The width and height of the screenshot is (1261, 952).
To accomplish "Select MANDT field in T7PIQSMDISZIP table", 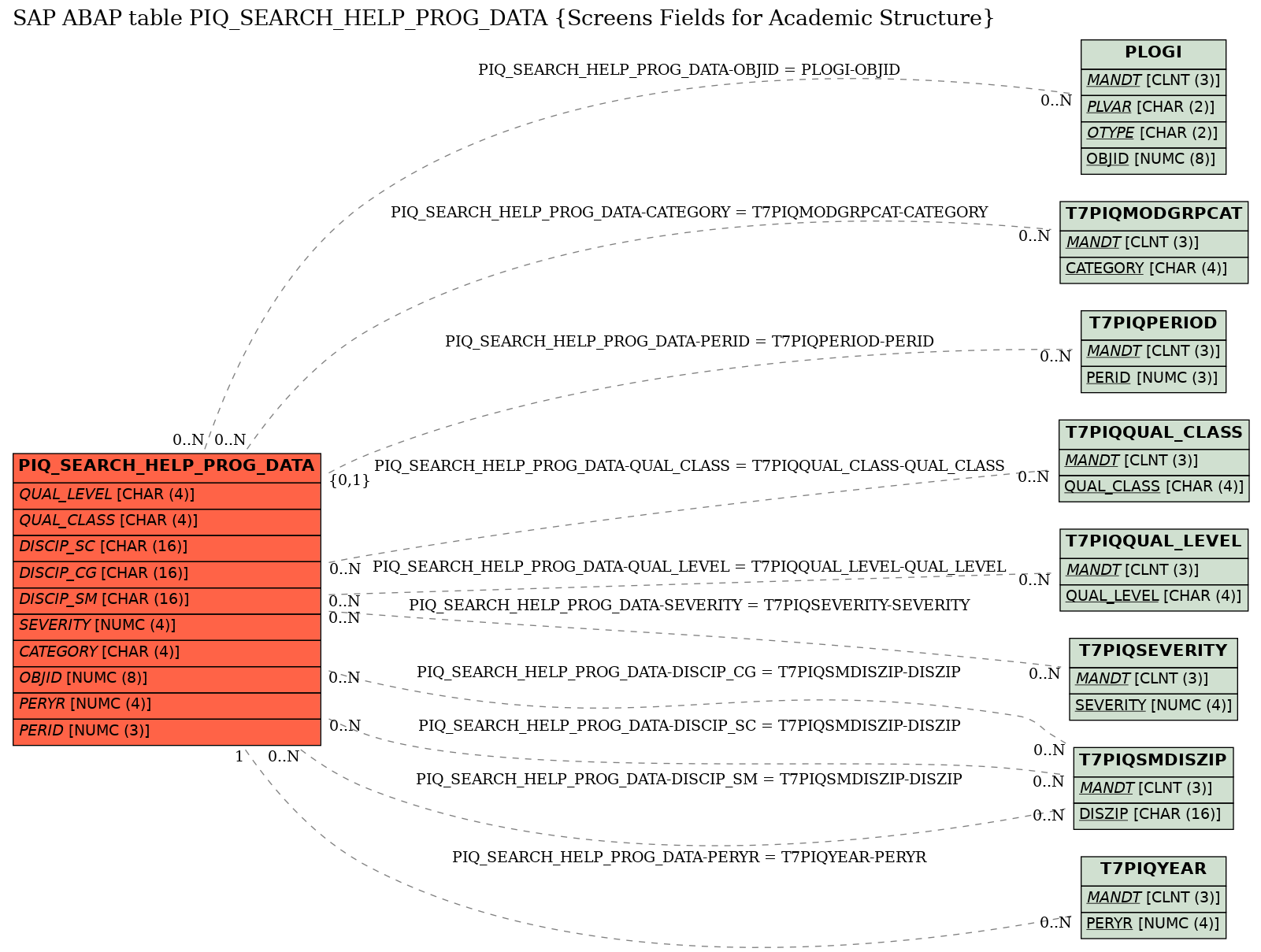I will [x=1153, y=790].
